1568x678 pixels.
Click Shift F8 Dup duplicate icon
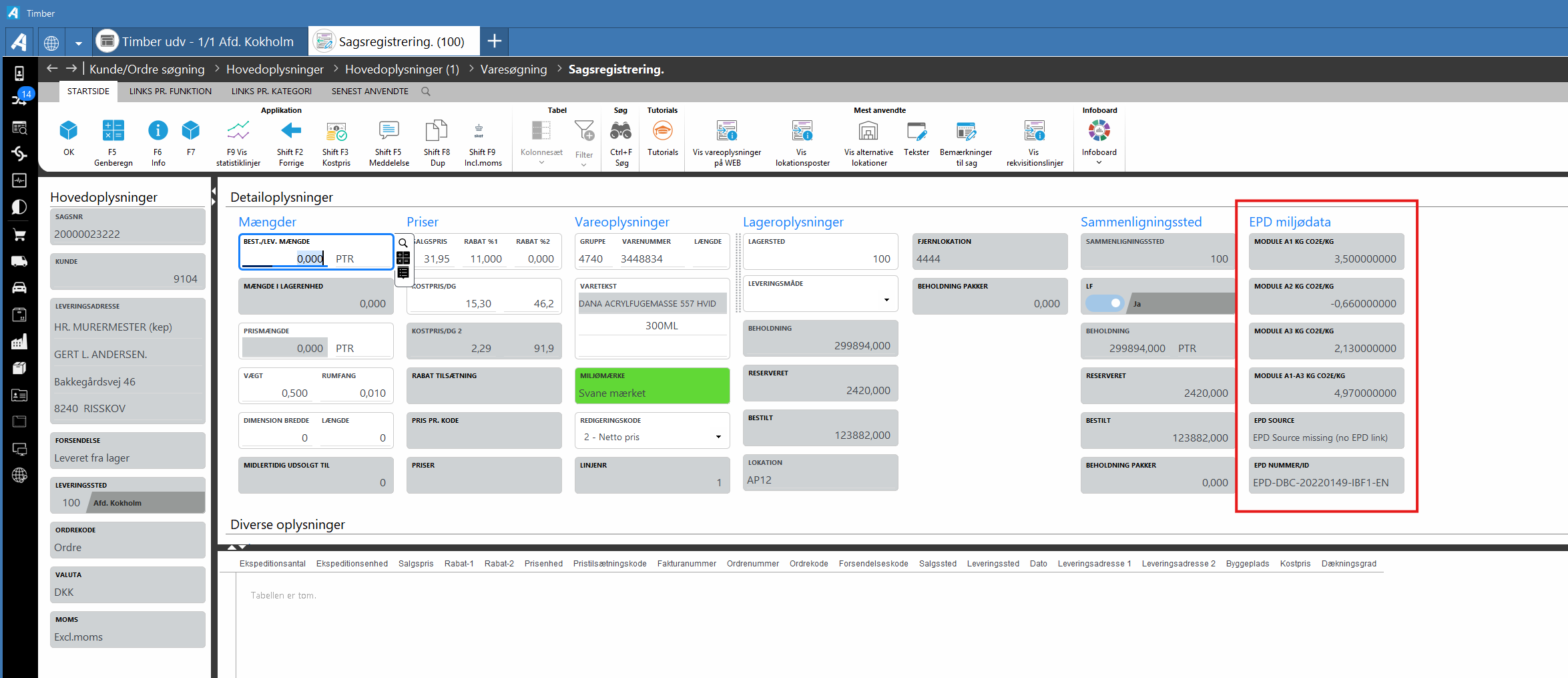tap(437, 131)
